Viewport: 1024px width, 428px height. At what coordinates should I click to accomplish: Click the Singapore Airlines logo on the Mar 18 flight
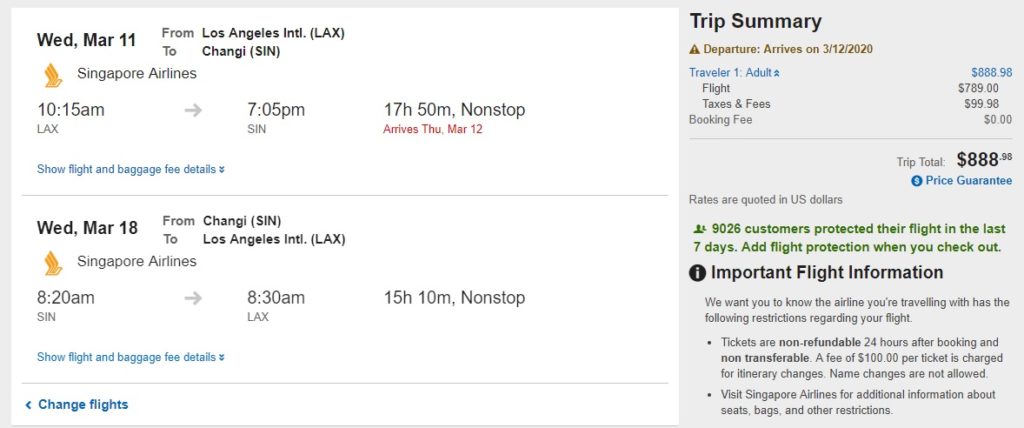pos(53,262)
